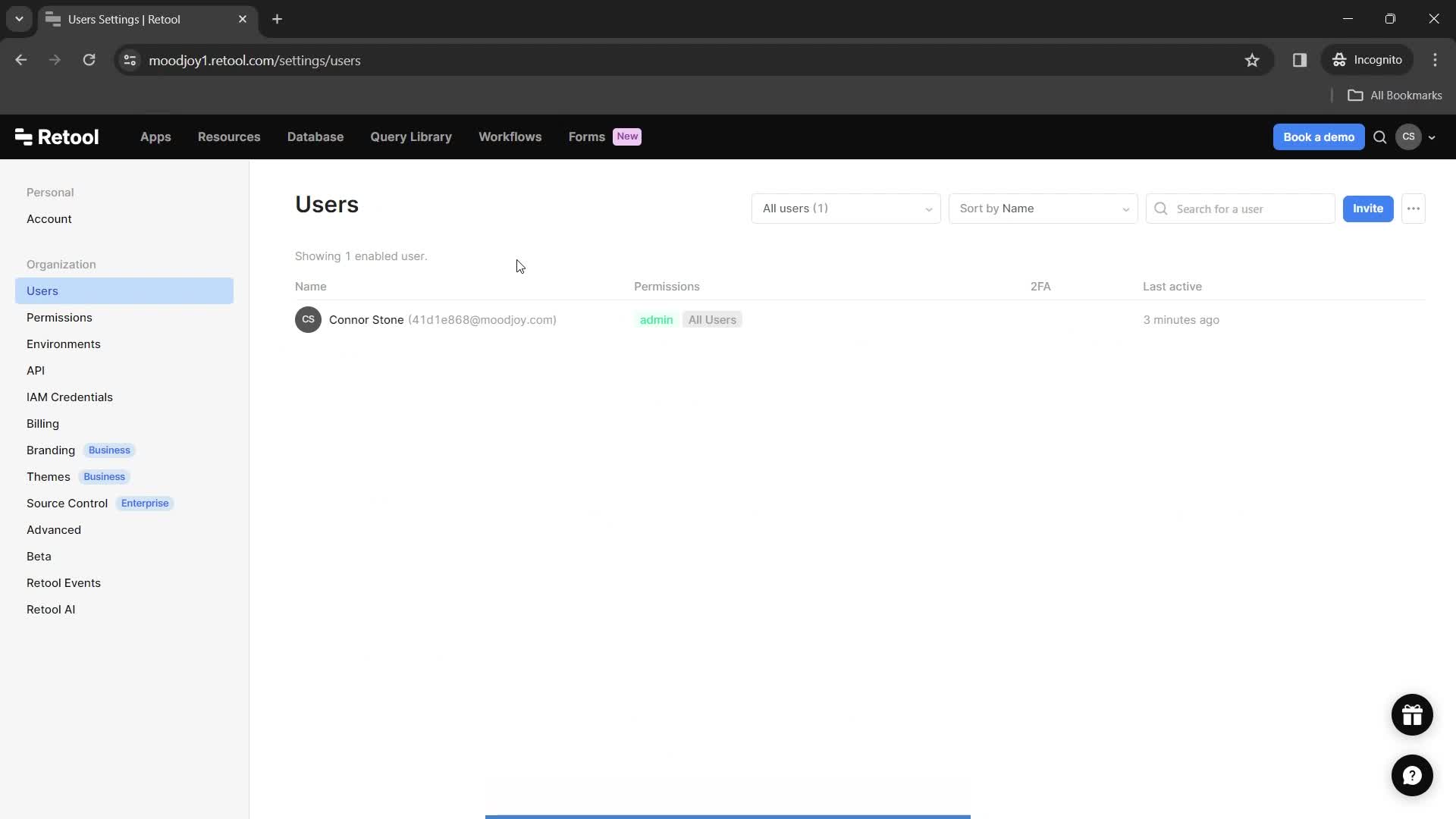1456x819 pixels.
Task: Click the search icon in header
Action: (x=1380, y=137)
